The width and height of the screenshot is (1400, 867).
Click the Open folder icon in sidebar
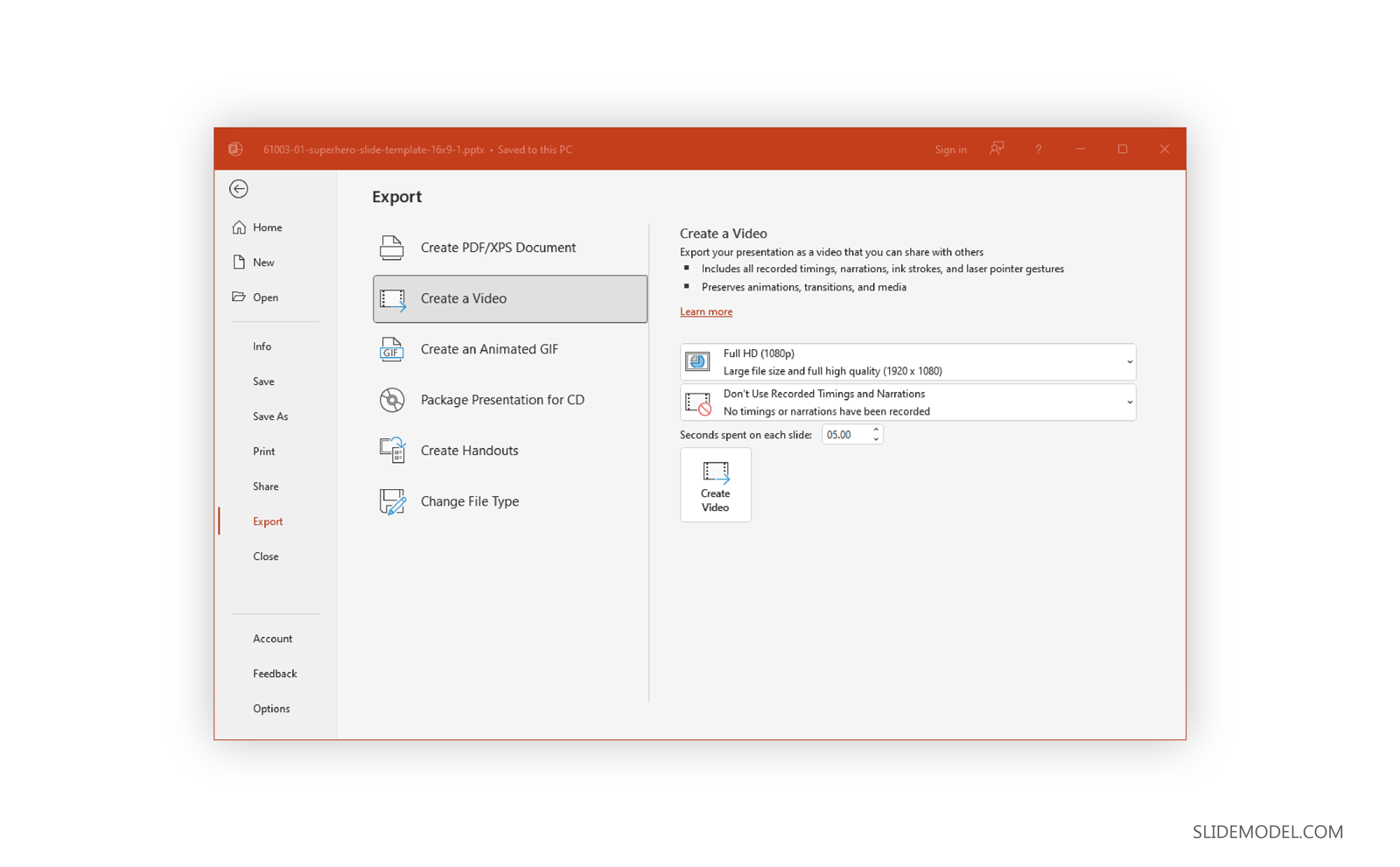(x=239, y=297)
